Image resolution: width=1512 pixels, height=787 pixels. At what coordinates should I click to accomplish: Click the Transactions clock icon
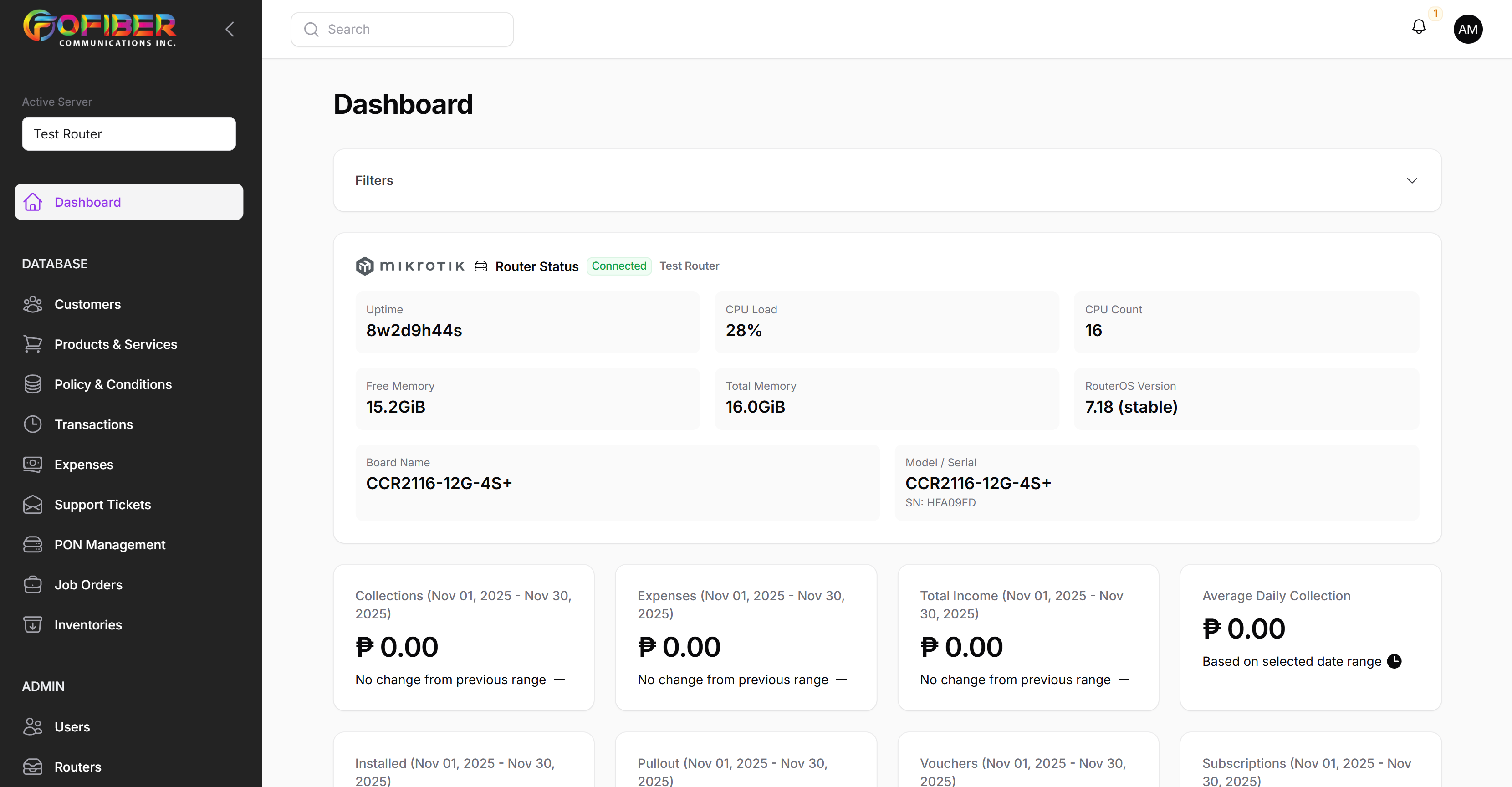click(x=33, y=424)
